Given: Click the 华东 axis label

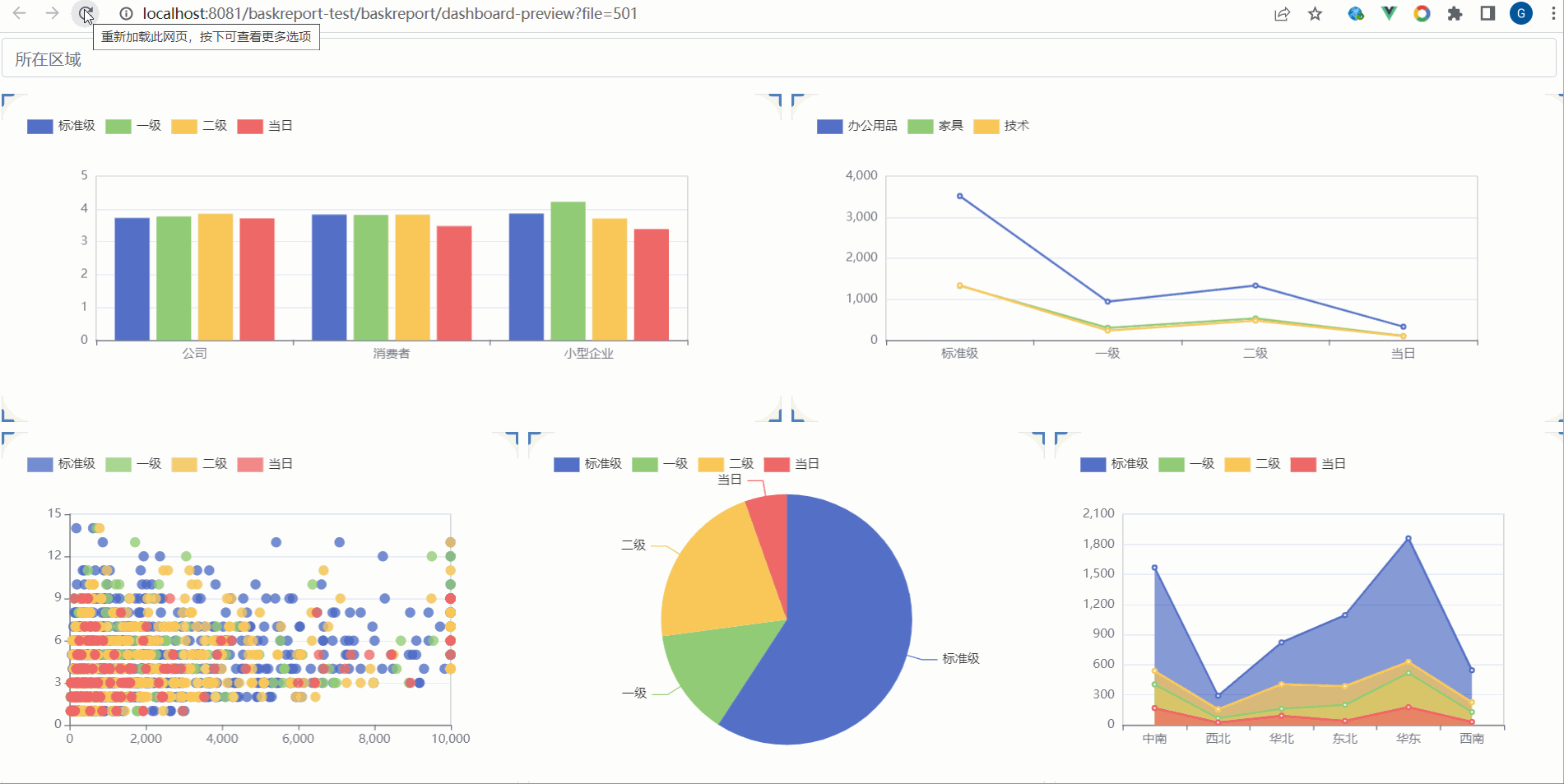Looking at the screenshot, I should point(1409,739).
